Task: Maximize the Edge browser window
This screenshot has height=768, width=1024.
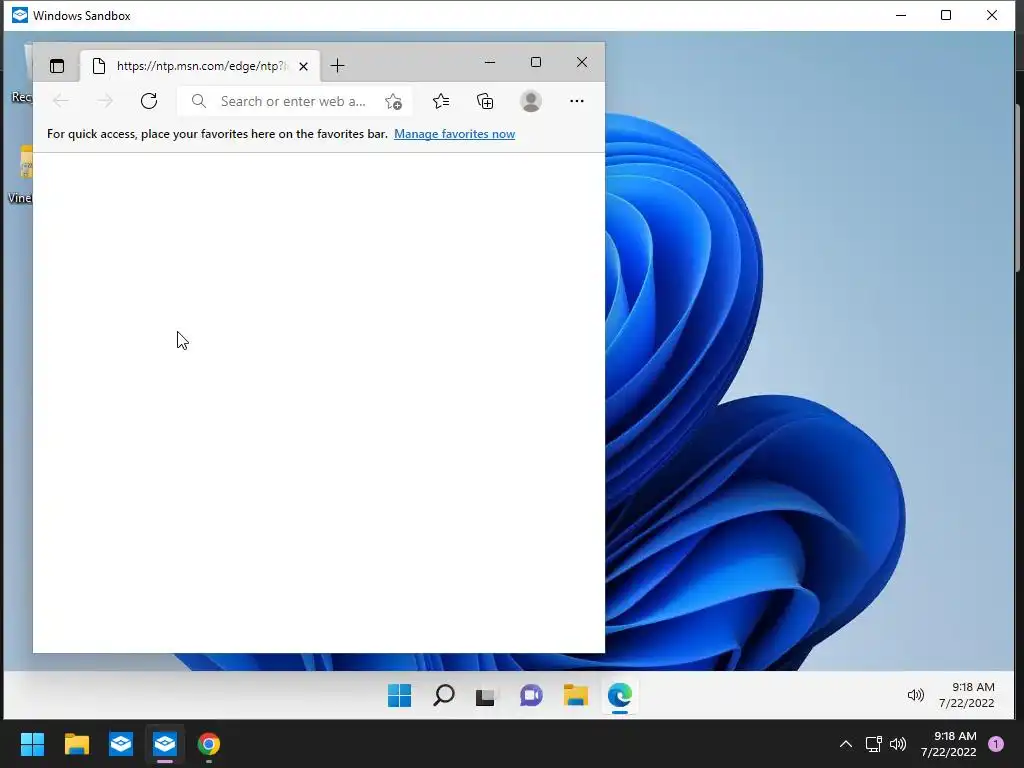Action: click(x=536, y=62)
